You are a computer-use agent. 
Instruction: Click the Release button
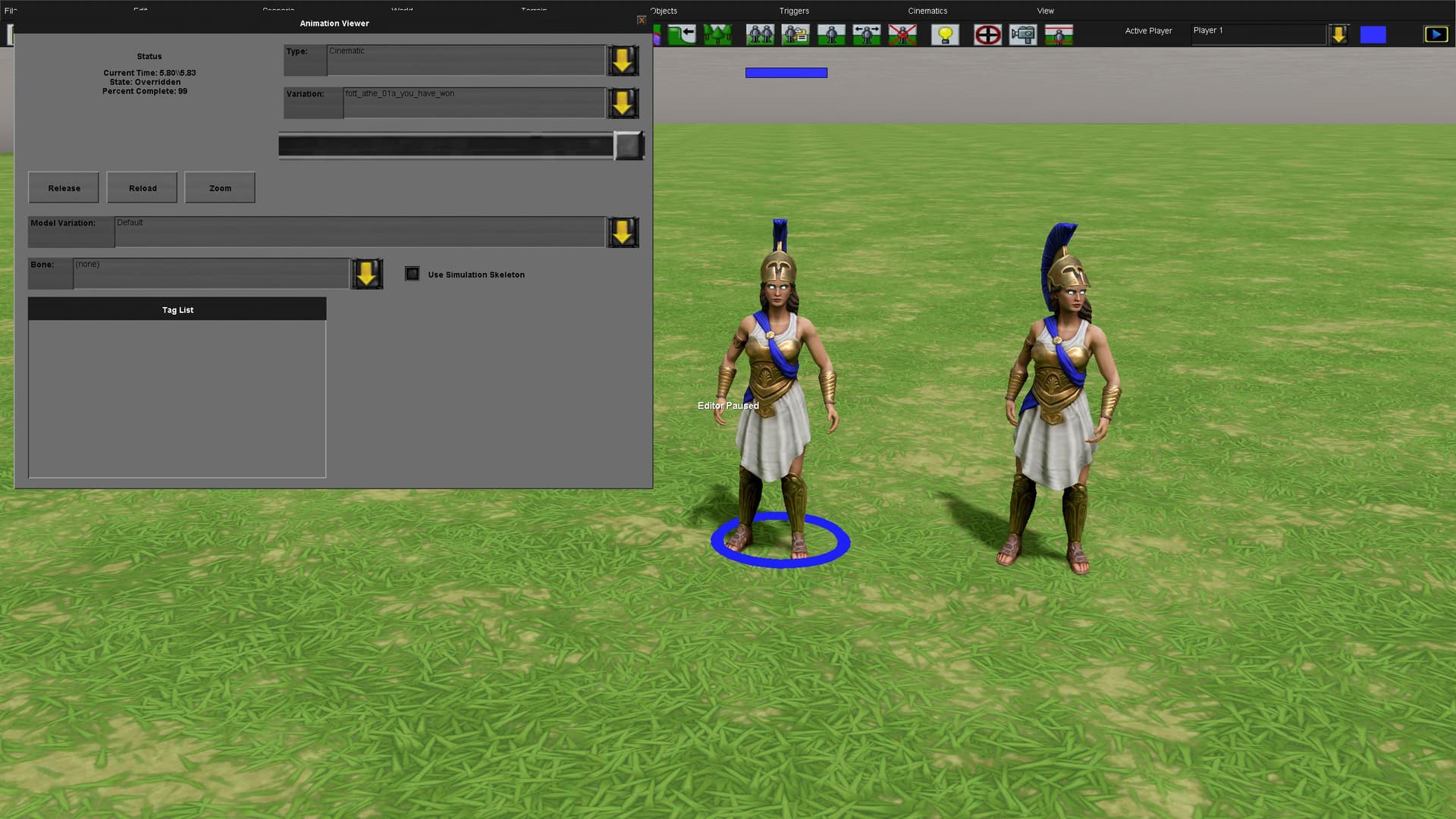64,188
